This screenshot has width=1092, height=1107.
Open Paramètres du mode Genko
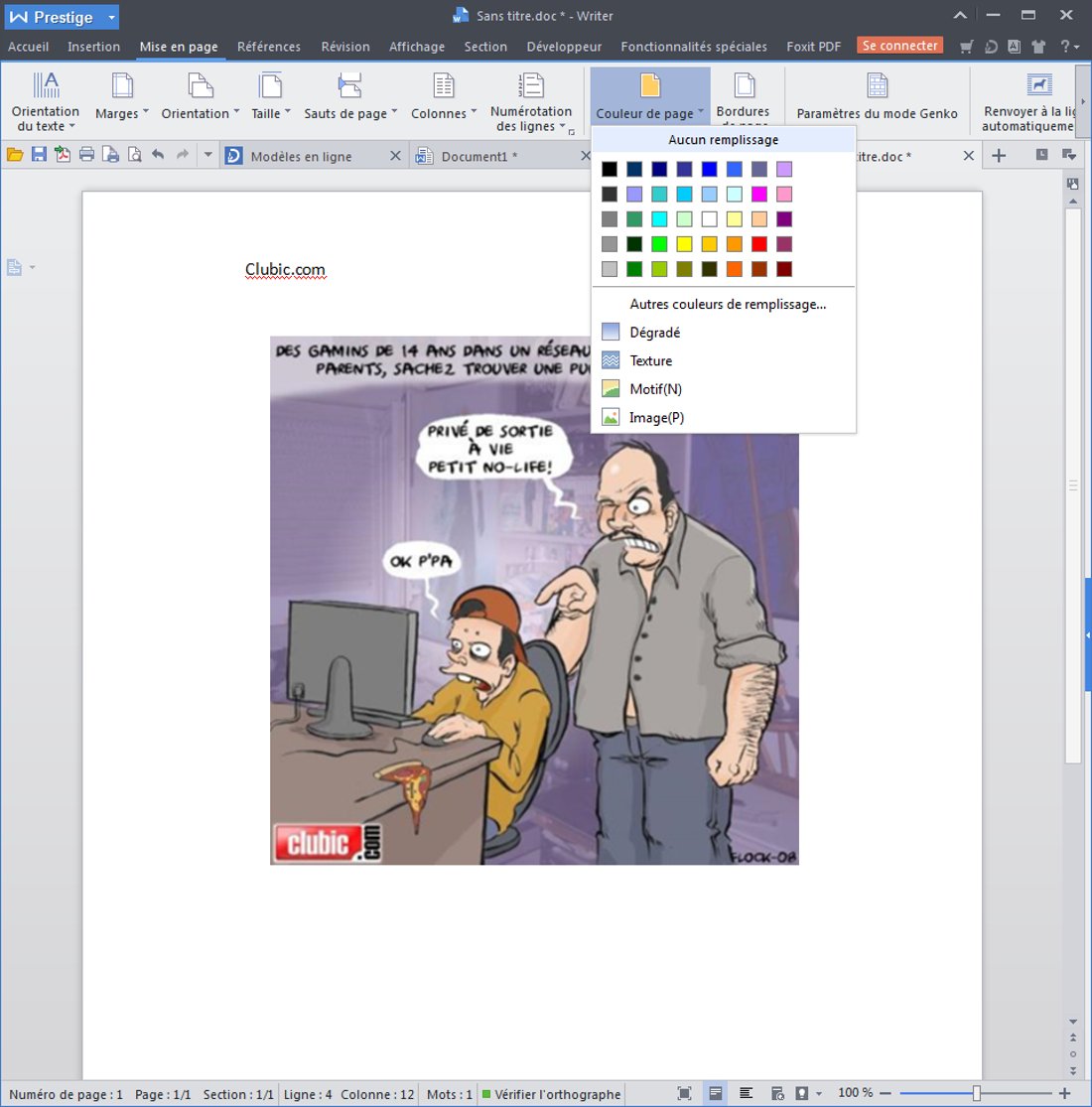pyautogui.click(x=877, y=96)
